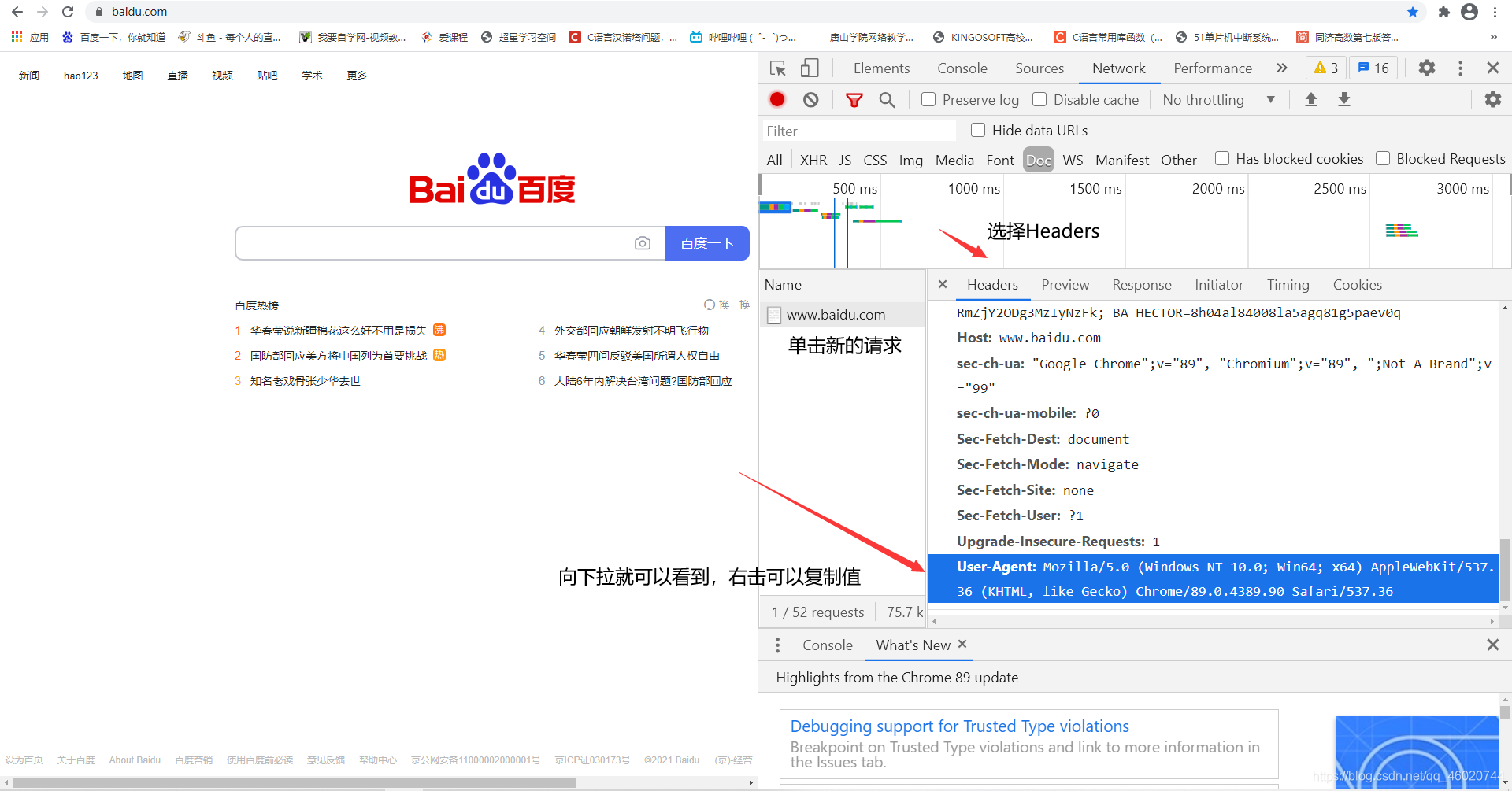Click the browser back arrow
Screen dimensions: 1512x791
[x=17, y=12]
